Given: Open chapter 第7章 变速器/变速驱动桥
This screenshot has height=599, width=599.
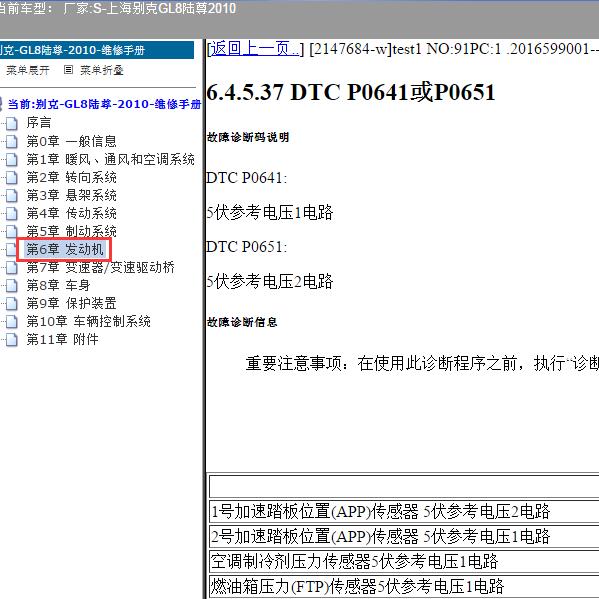Looking at the screenshot, I should 100,267.
